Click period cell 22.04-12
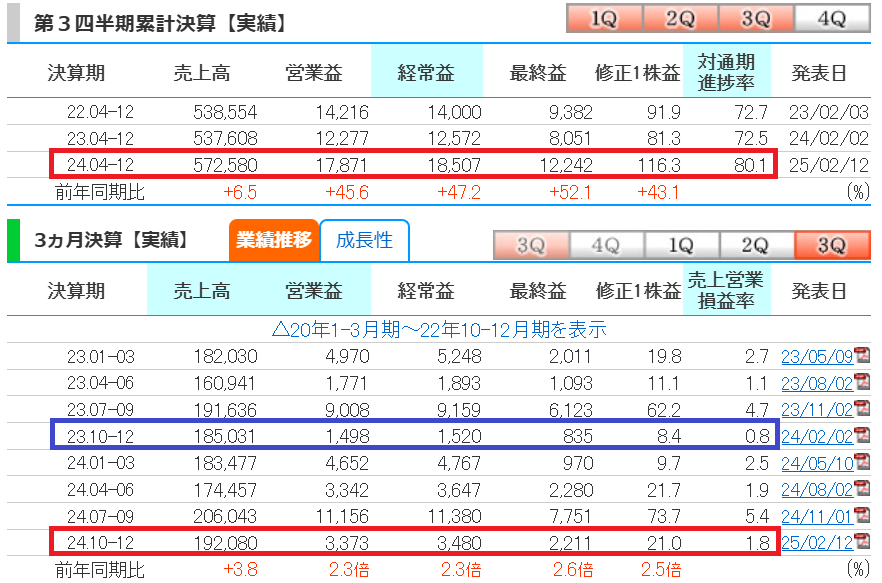Viewport: 882px width, 583px height. (100, 112)
